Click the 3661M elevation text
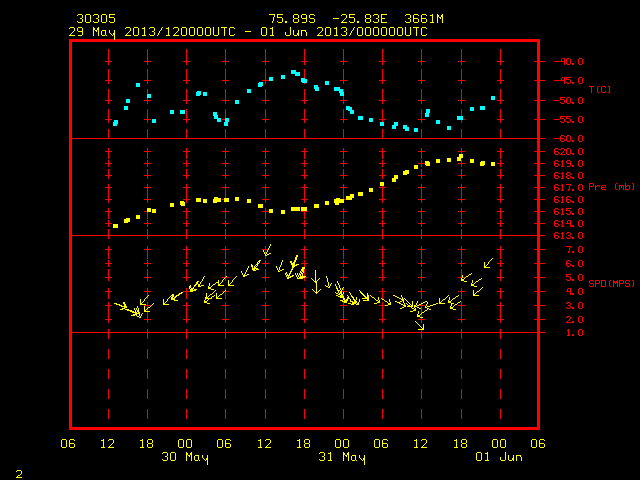The width and height of the screenshot is (640, 480). pyautogui.click(x=424, y=19)
